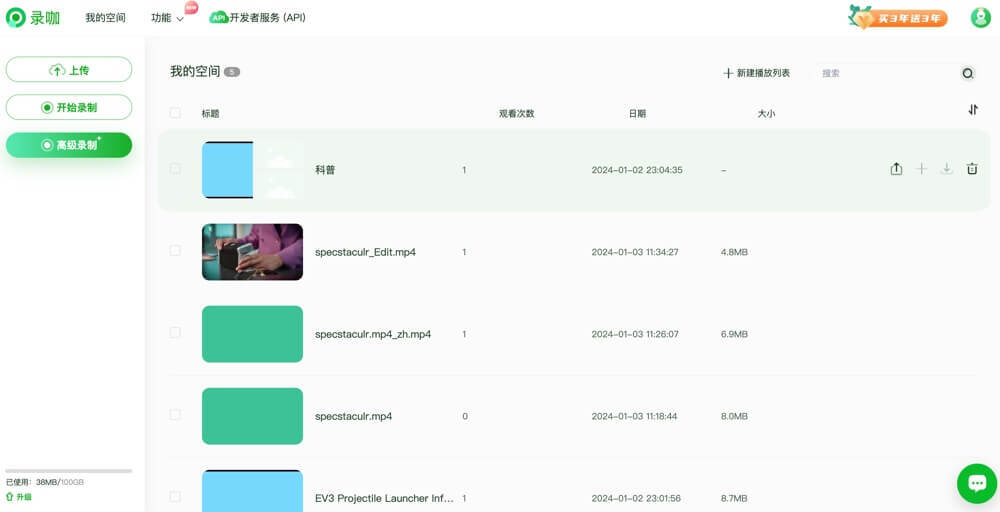Screen dimensions: 1000x512
Task: Delete the 科普 video
Action: coord(971,169)
